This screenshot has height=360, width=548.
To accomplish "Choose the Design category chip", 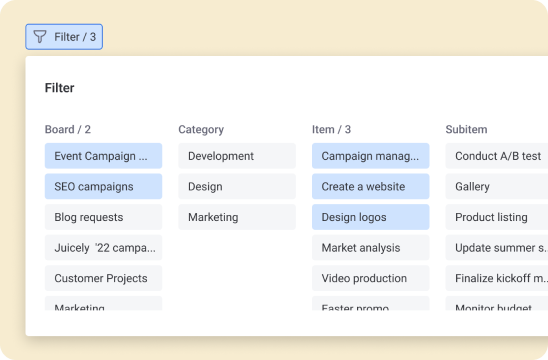I will click(x=237, y=186).
